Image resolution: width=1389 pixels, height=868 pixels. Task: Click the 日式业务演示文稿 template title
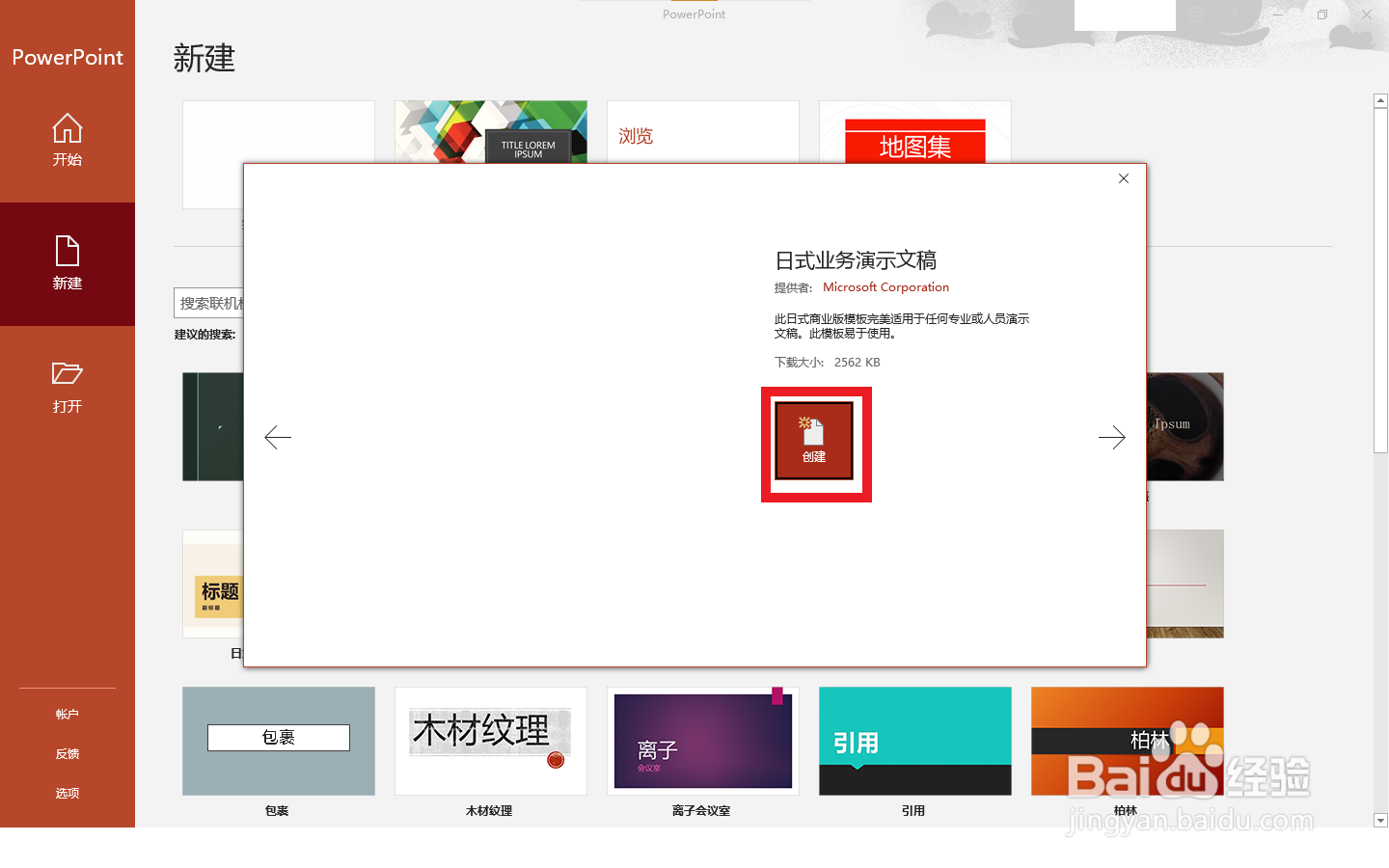point(856,260)
